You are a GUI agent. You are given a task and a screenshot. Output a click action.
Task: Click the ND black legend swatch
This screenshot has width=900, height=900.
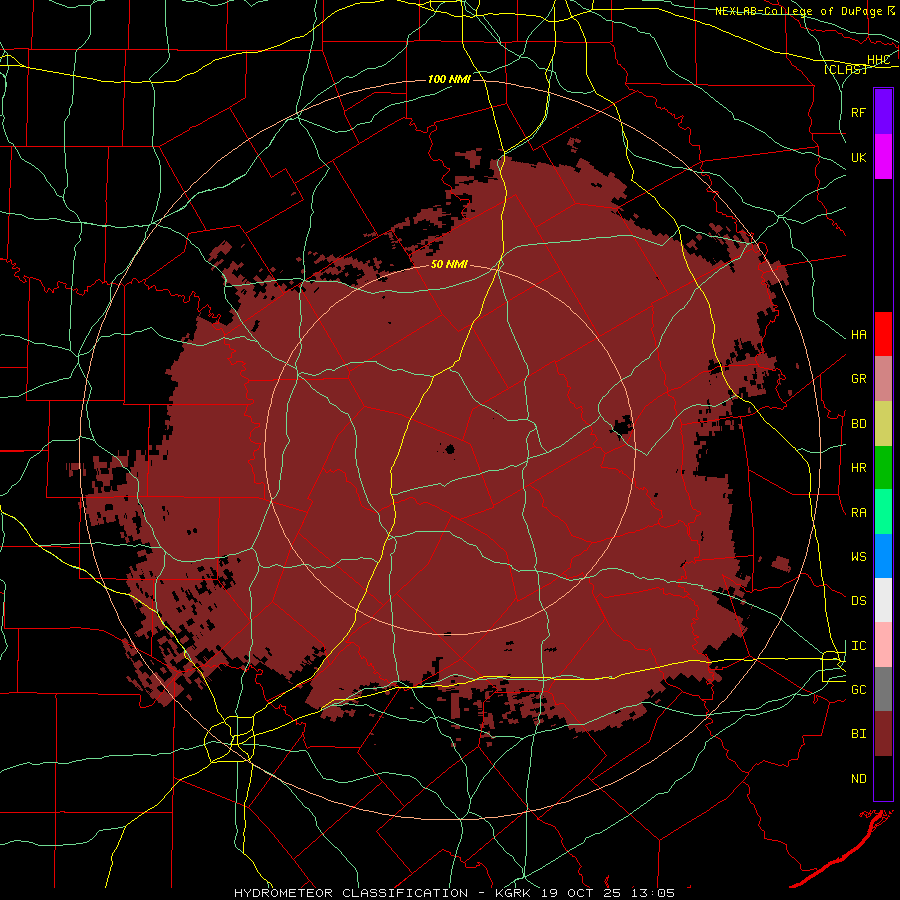pyautogui.click(x=883, y=778)
